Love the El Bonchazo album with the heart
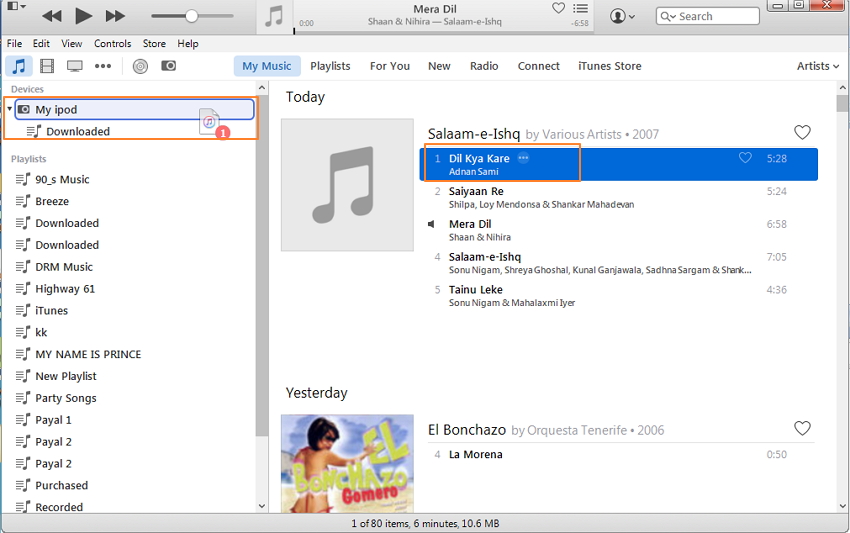850x533 pixels. [802, 429]
